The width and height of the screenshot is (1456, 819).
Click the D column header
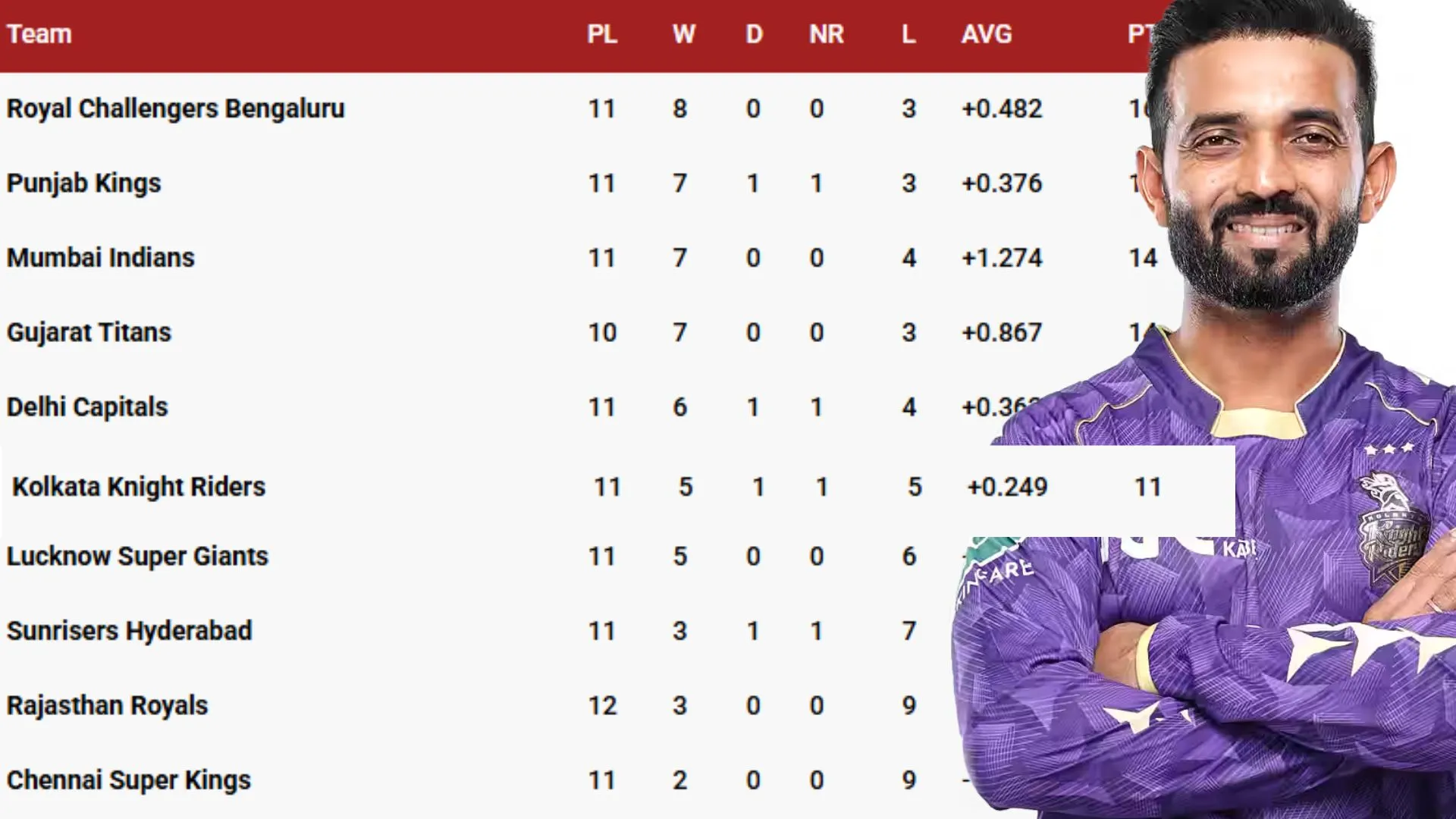point(754,34)
